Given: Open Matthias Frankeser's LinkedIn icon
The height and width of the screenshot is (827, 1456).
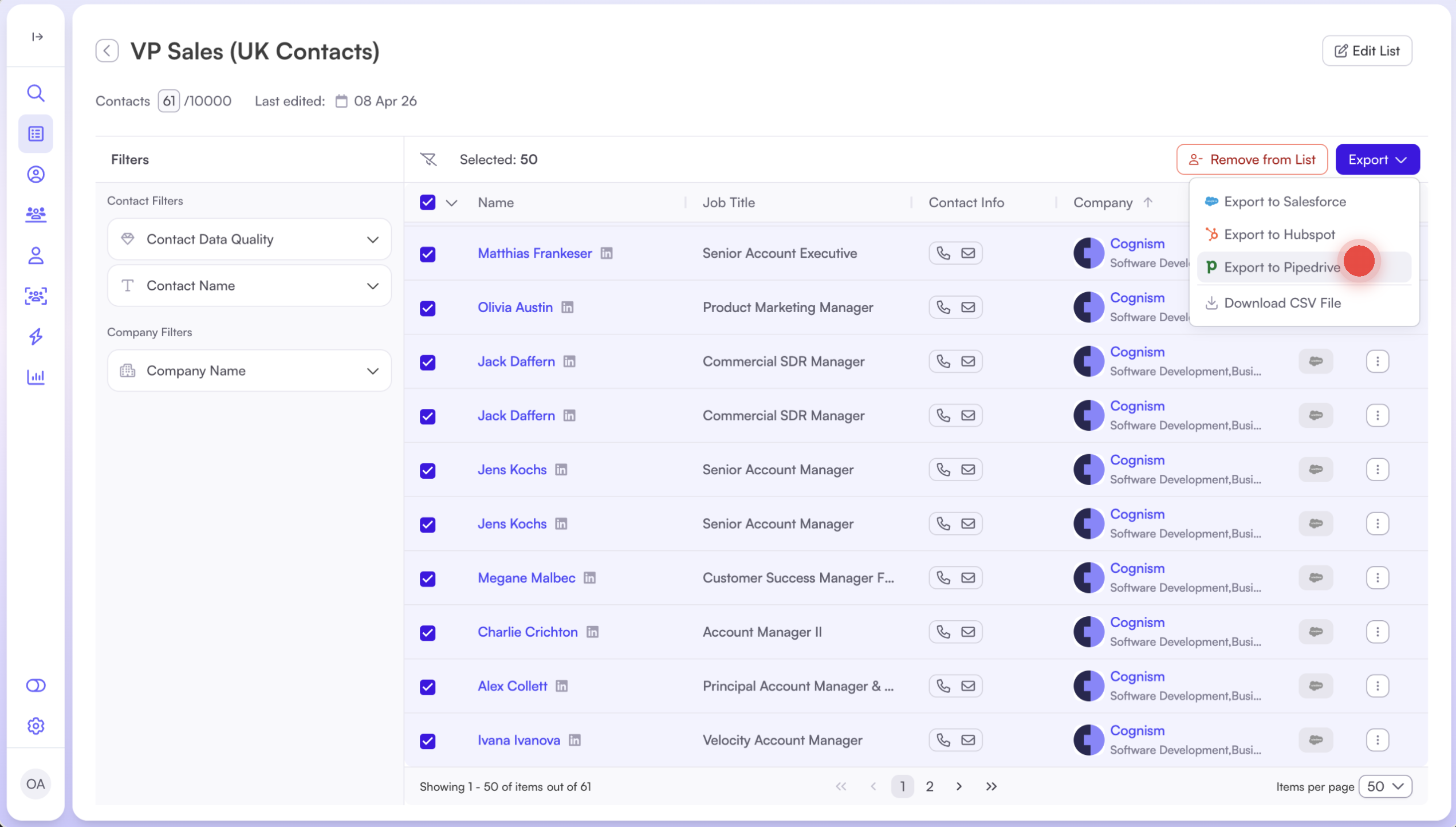Looking at the screenshot, I should tap(607, 253).
